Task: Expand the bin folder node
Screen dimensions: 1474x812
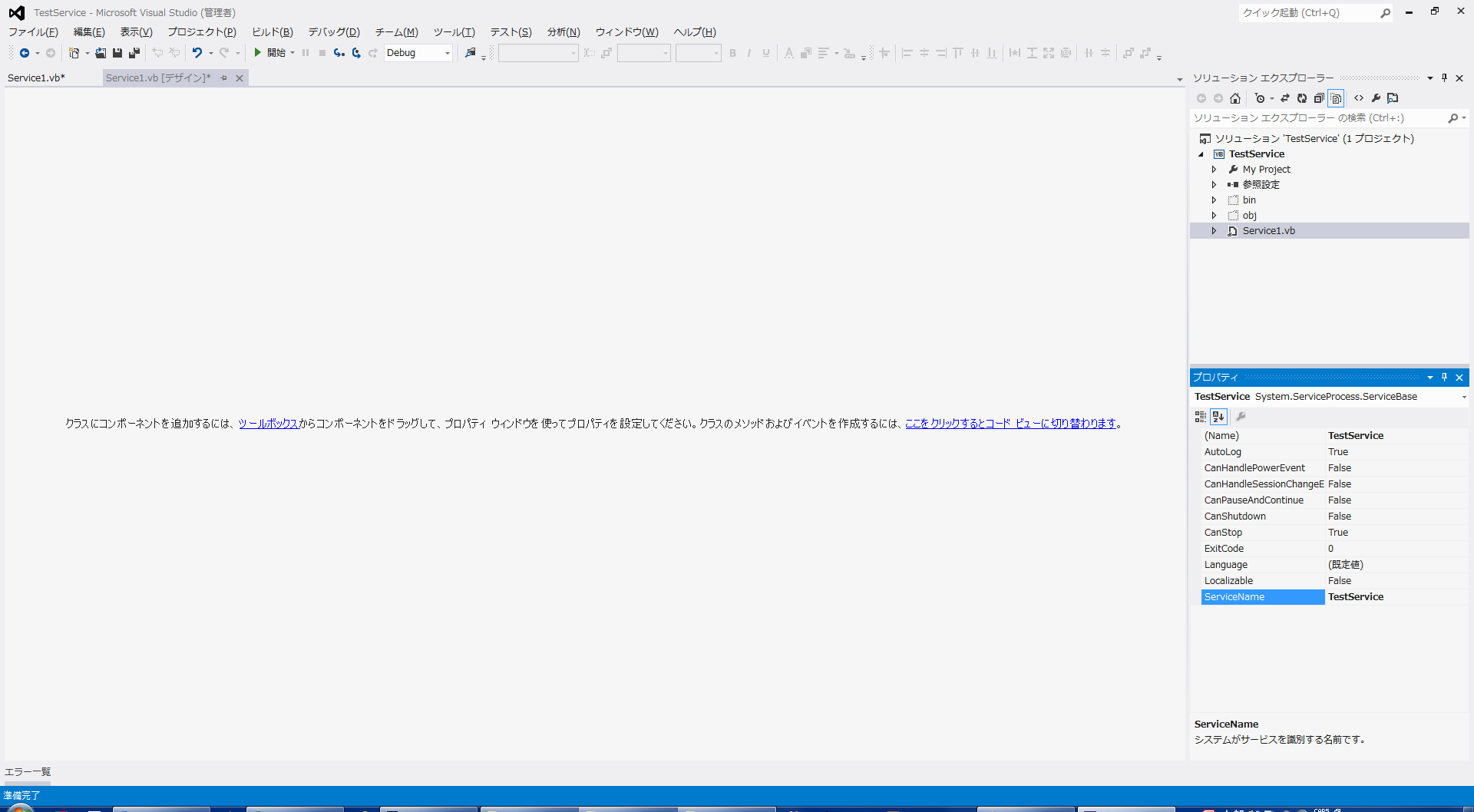Action: [x=1214, y=200]
